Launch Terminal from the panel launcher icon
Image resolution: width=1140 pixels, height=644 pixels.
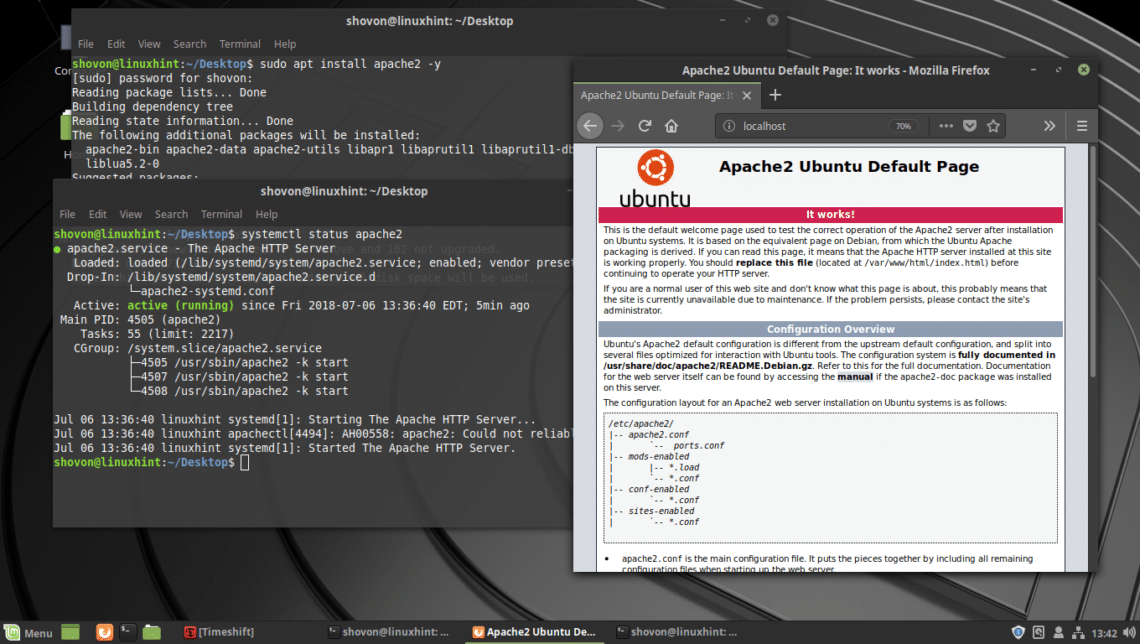tap(127, 632)
